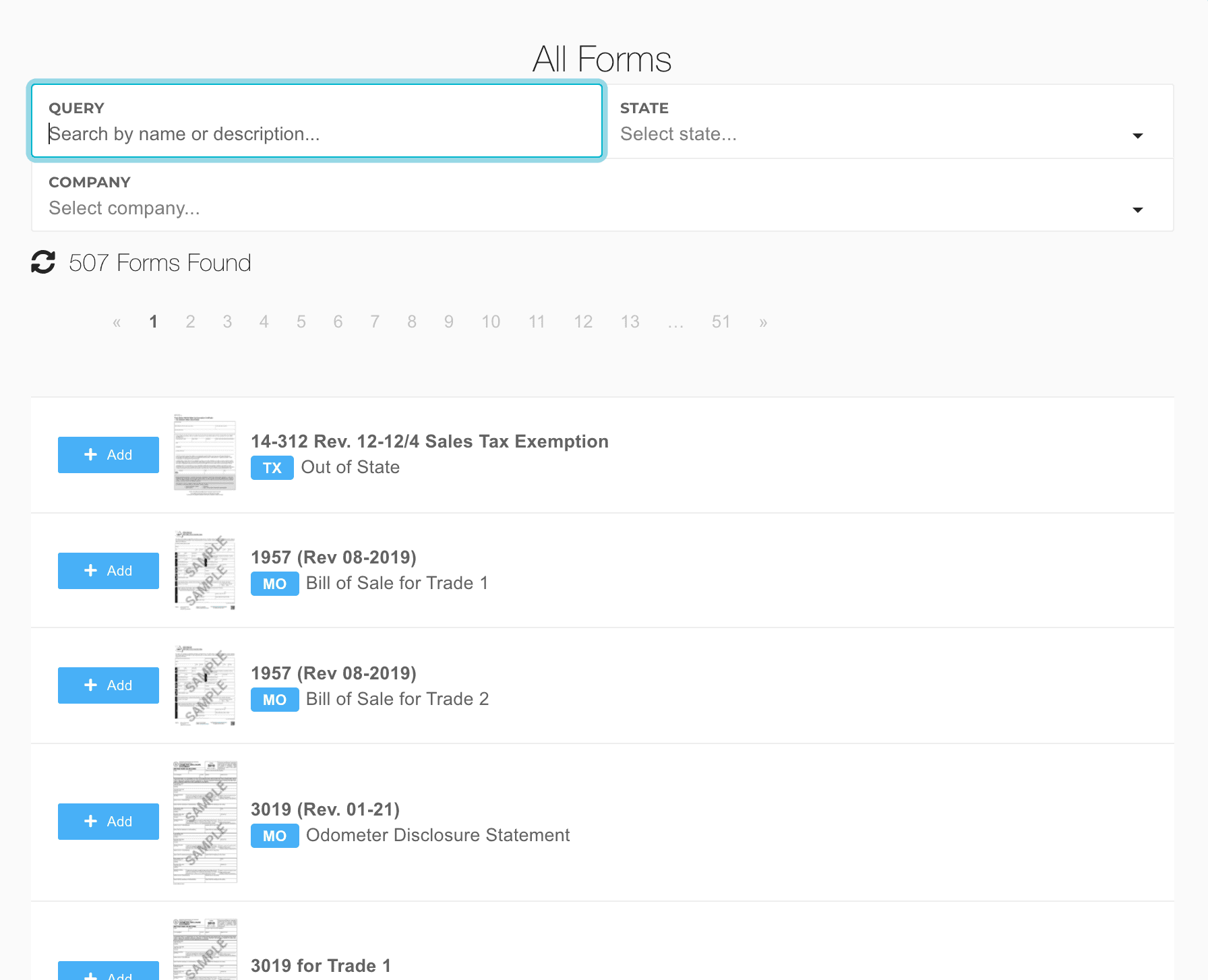Open the Sales Tax Exemption form thumbnail
This screenshot has height=980, width=1208.
point(205,455)
